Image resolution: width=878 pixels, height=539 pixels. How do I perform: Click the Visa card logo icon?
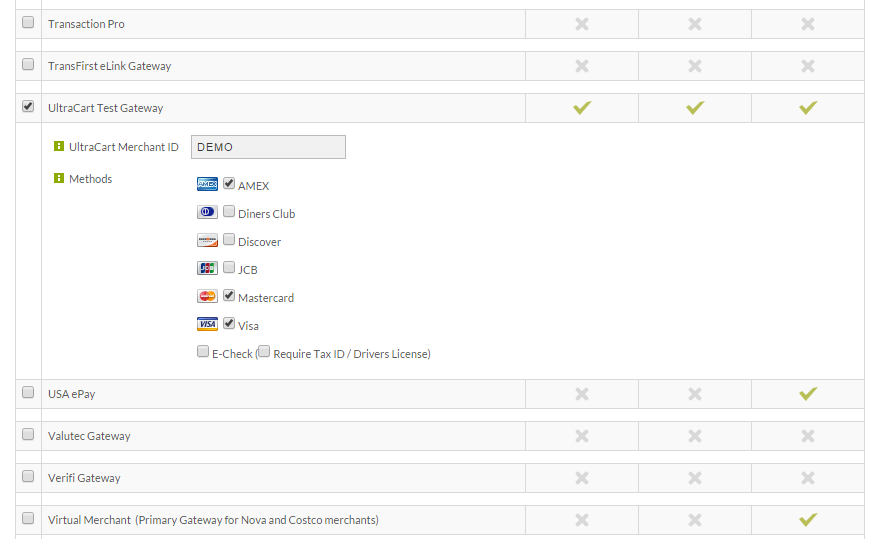pyautogui.click(x=207, y=324)
